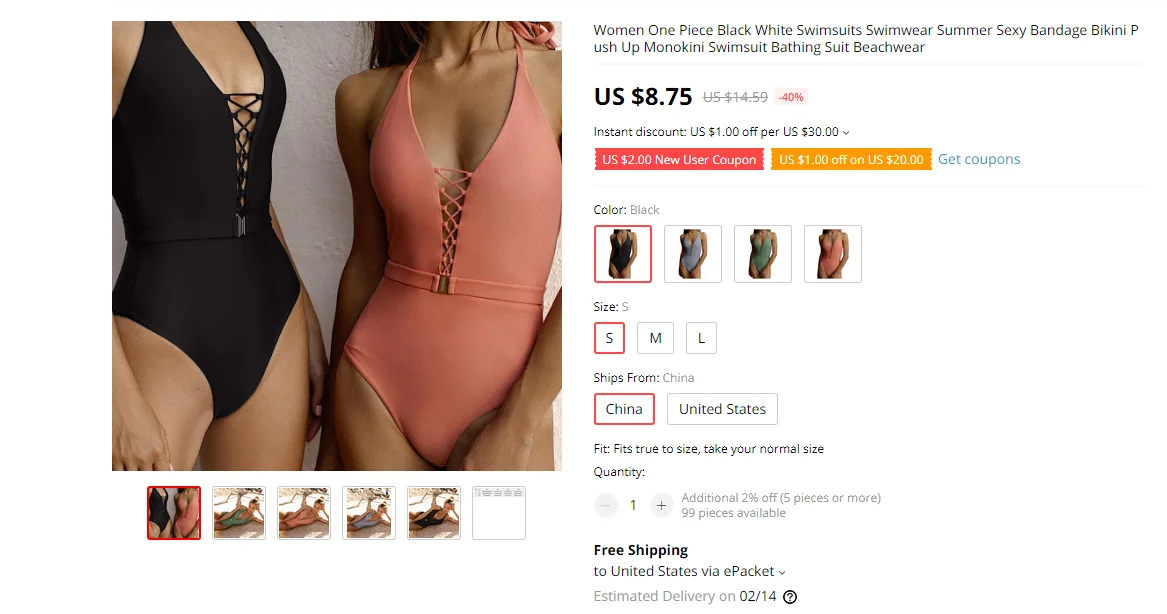This screenshot has width=1167, height=614.
Task: Choose size L
Action: [701, 338]
